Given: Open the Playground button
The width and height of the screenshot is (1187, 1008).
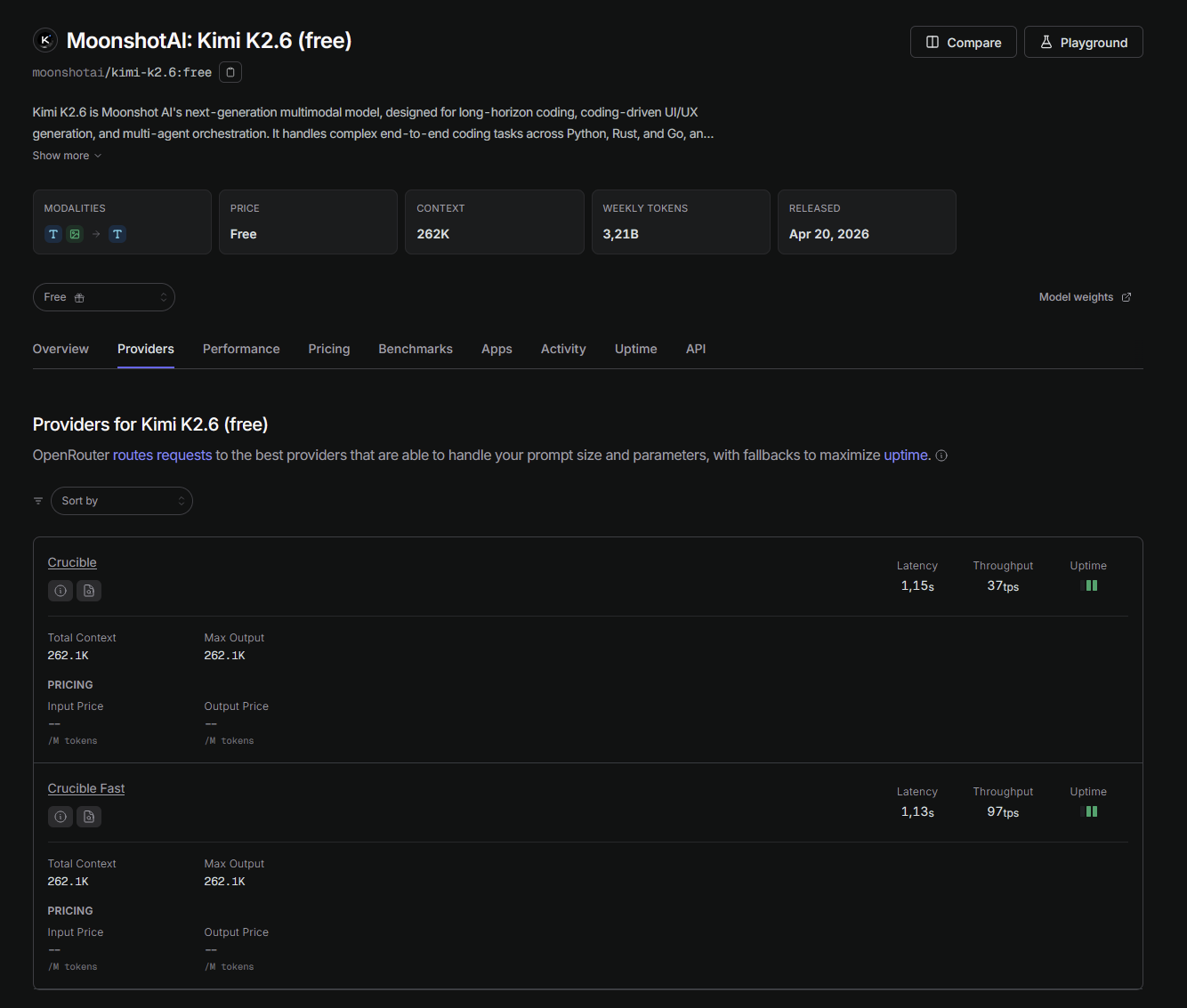Looking at the screenshot, I should pos(1084,42).
